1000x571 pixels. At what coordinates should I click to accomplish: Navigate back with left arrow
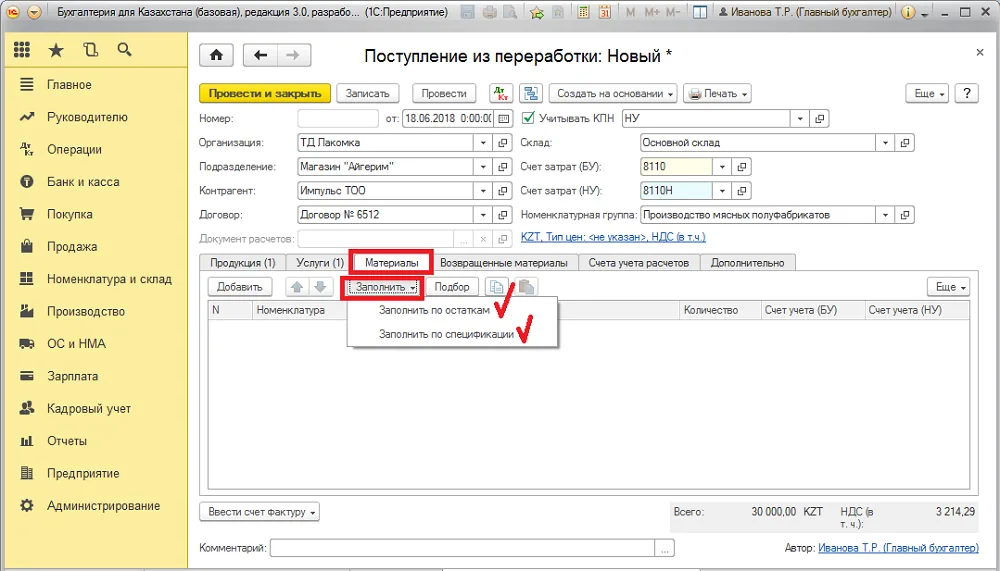tap(260, 56)
